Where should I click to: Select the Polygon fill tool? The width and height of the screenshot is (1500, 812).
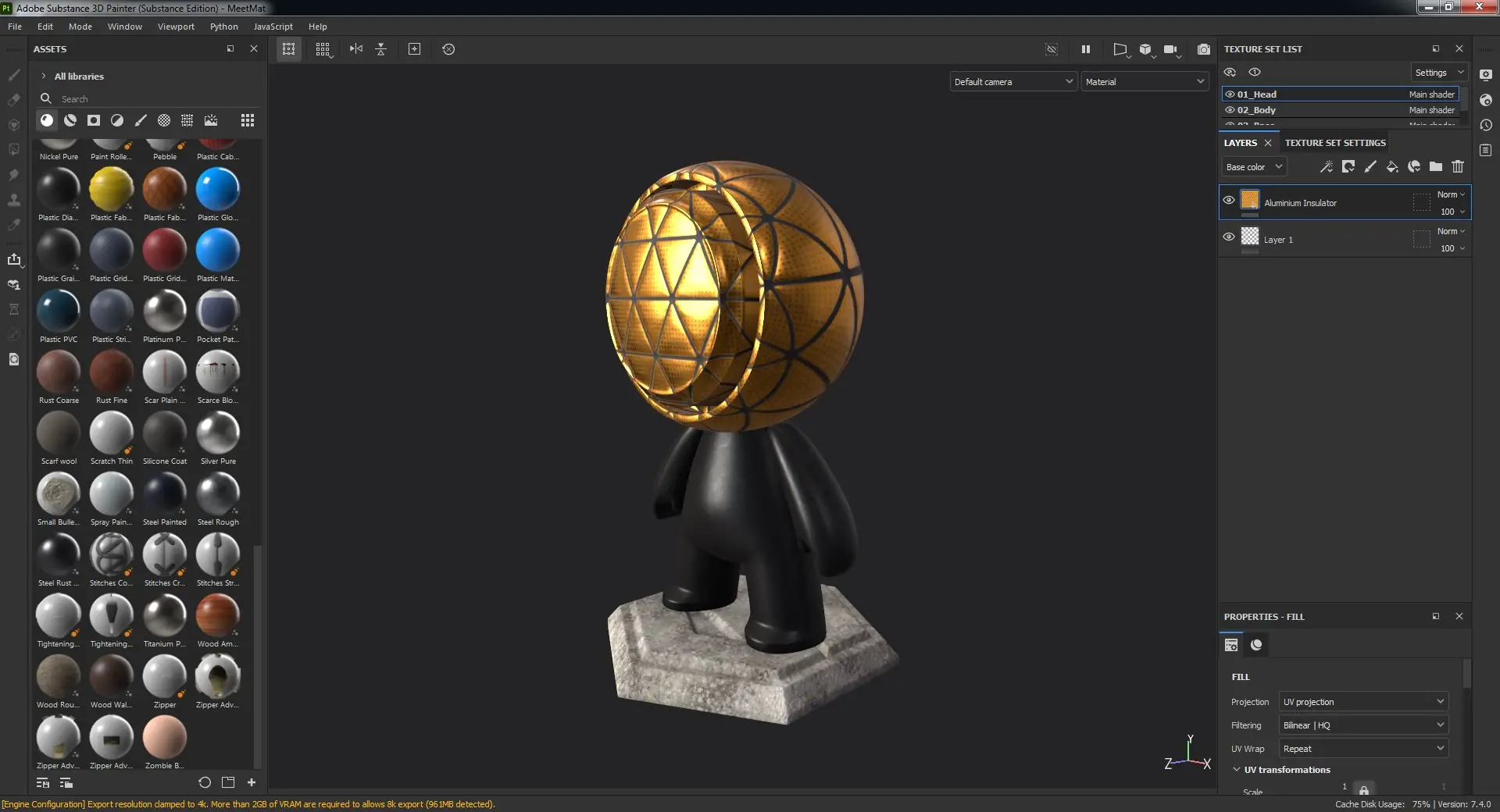point(14,150)
